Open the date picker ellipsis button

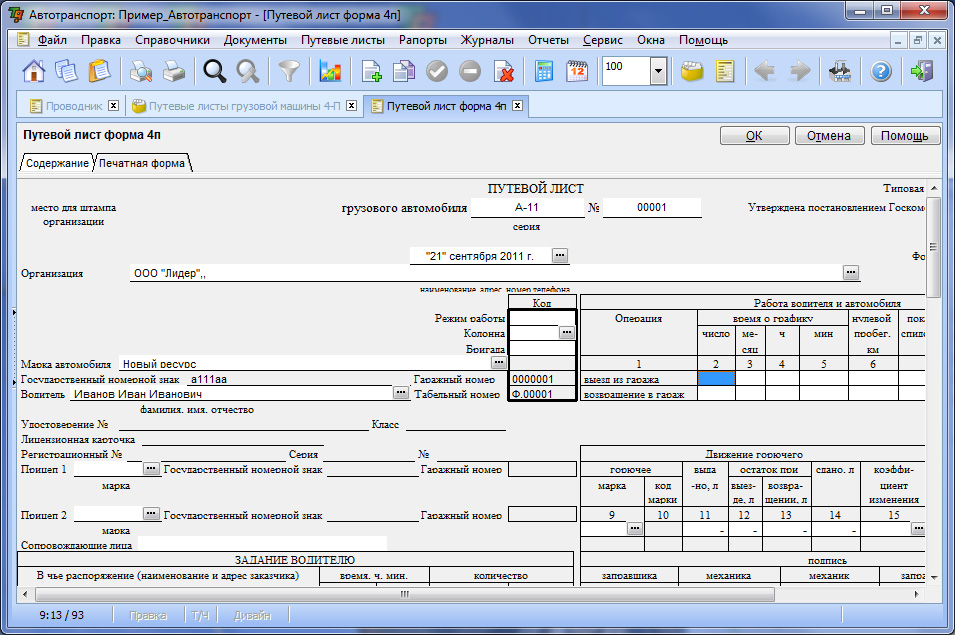[560, 256]
